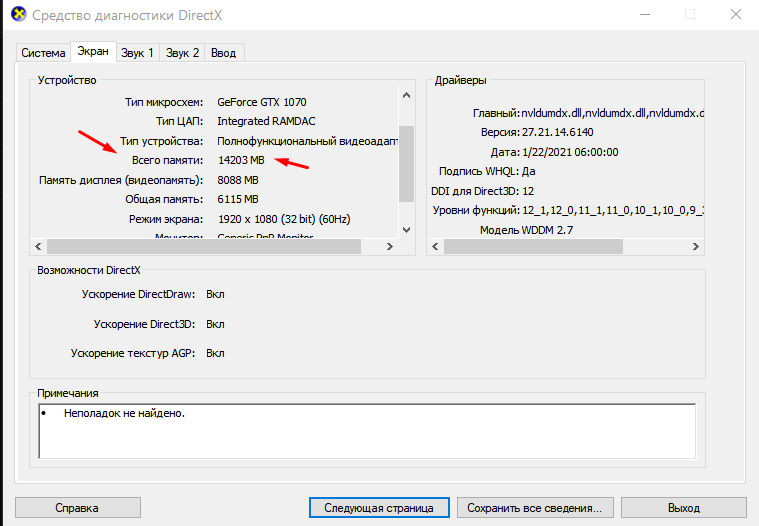Open the Звук 2 tab
Screen dimensions: 759x526
coord(182,53)
